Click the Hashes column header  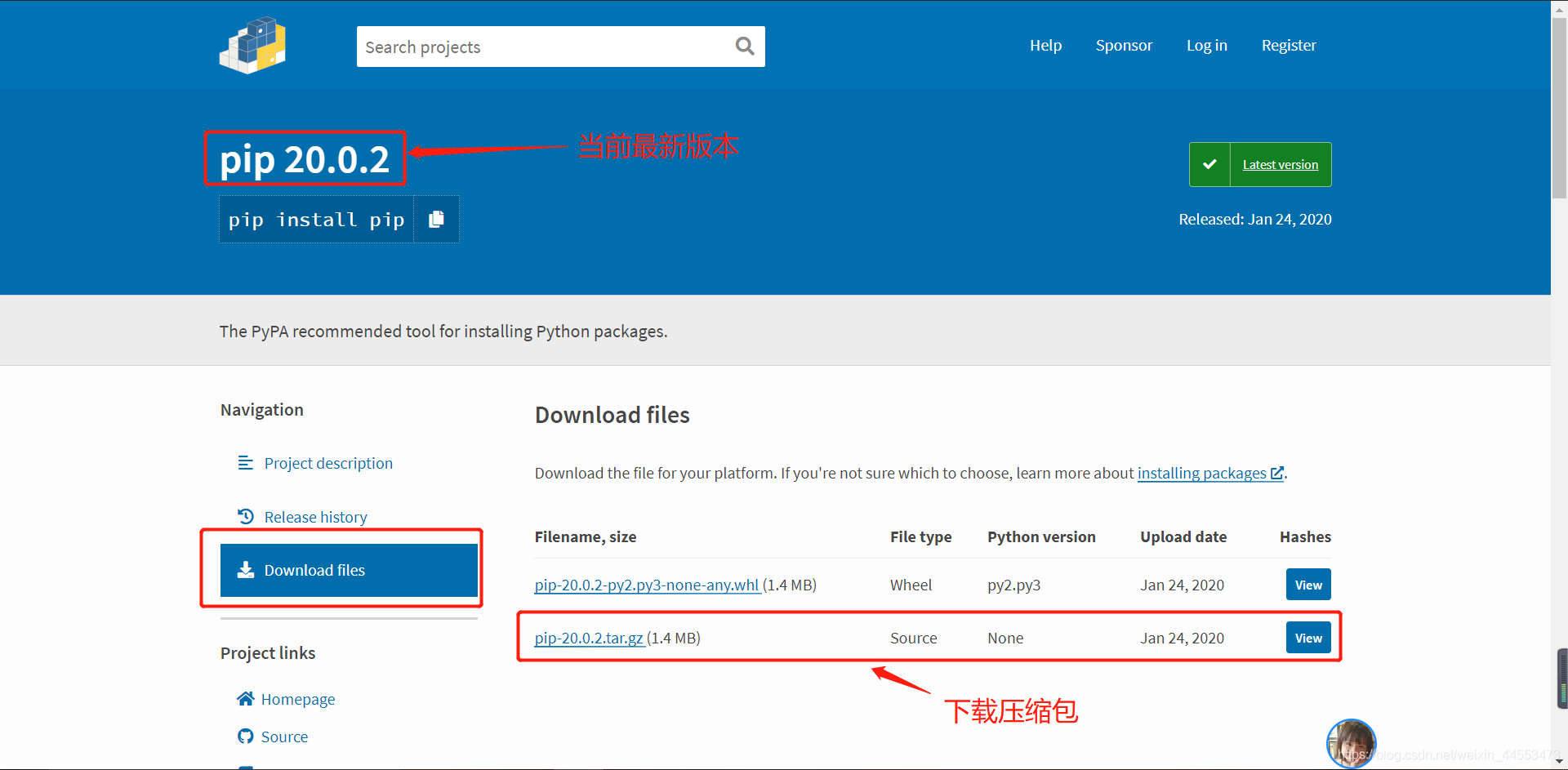tap(1305, 536)
